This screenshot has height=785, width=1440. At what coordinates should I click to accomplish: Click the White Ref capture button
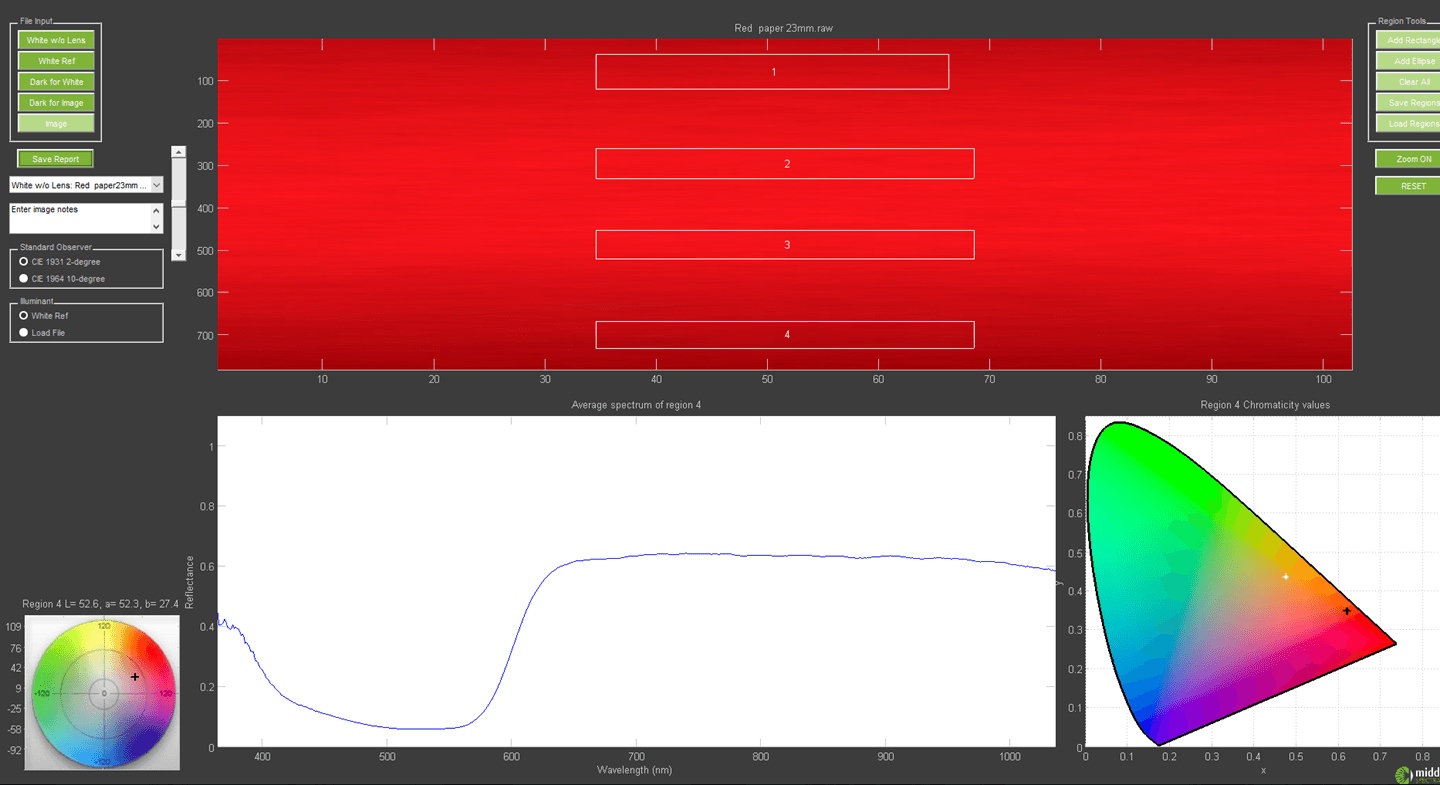55,60
